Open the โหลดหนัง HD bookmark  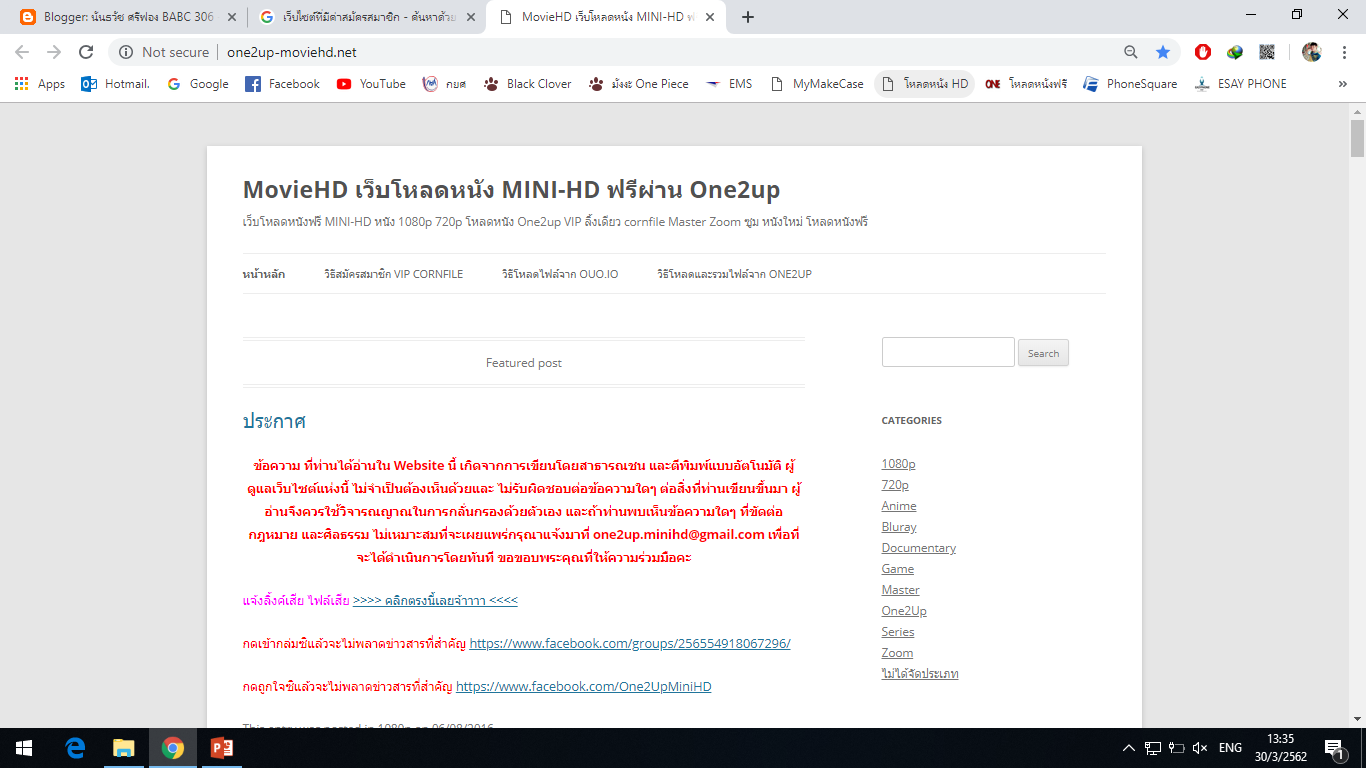(x=924, y=84)
